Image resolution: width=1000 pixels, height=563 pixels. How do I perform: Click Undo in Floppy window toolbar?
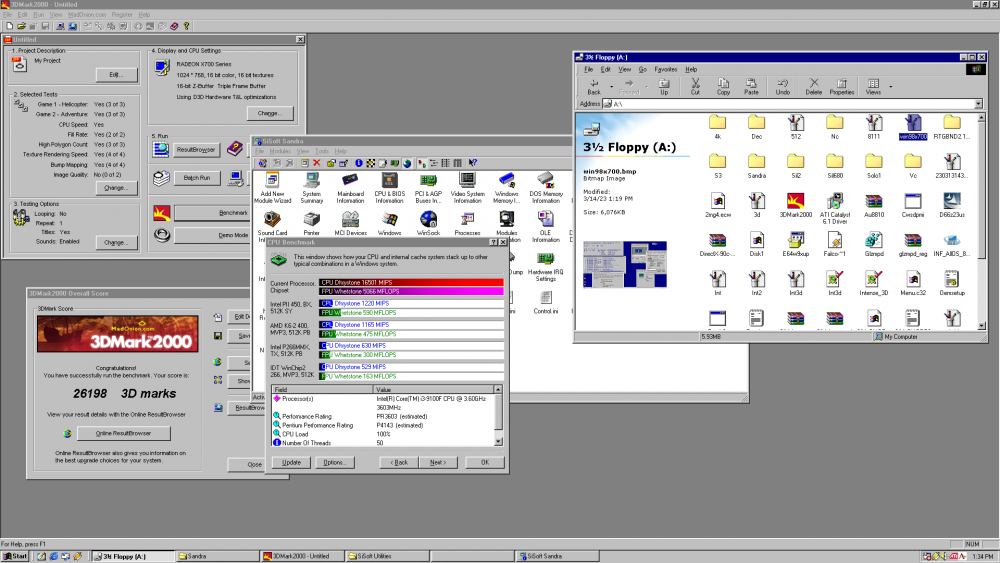click(783, 87)
